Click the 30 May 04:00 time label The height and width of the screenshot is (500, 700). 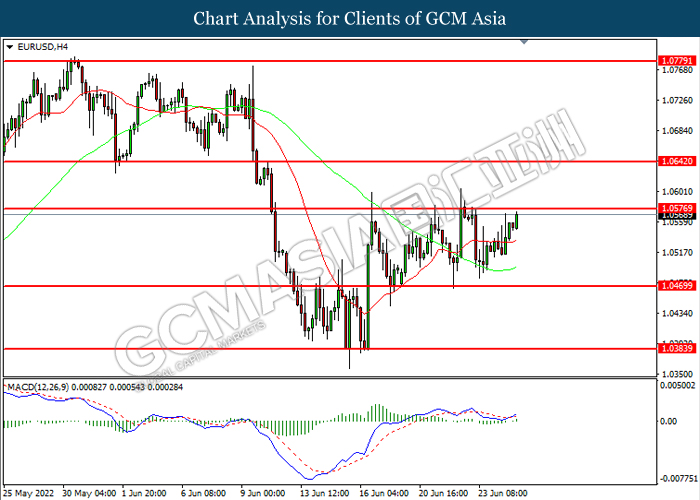pos(89,493)
